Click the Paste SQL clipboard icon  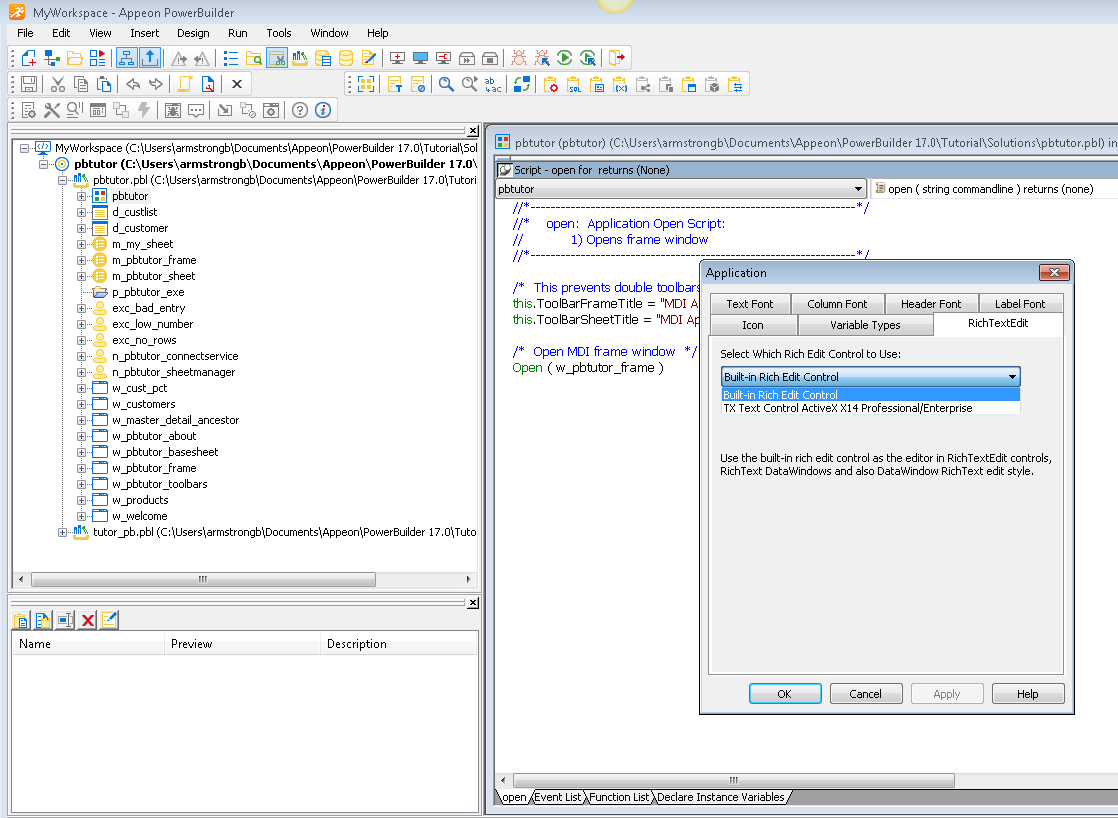tap(574, 84)
